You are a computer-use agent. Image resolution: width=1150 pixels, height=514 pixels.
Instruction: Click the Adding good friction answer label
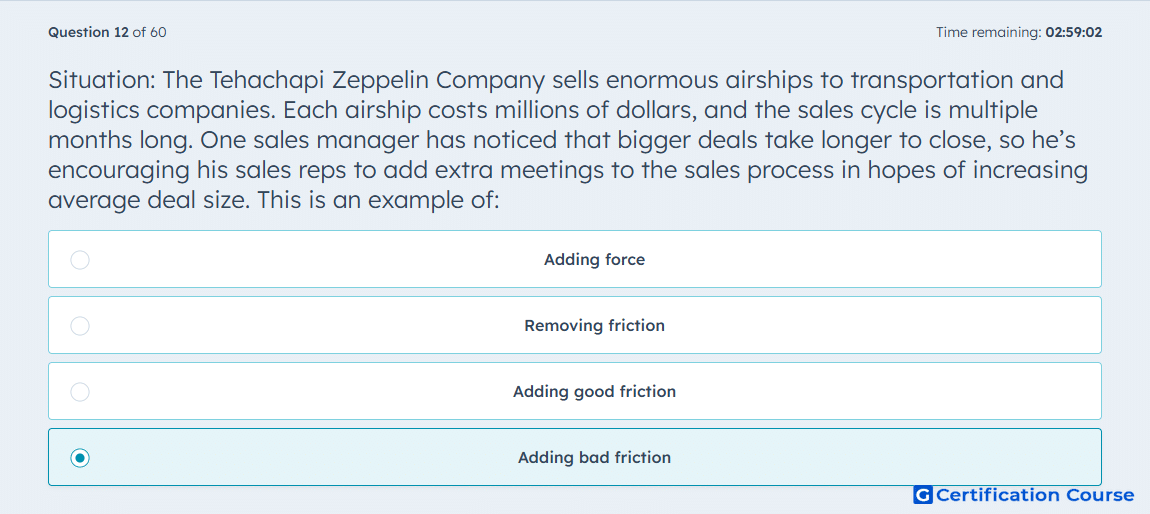[x=594, y=392]
